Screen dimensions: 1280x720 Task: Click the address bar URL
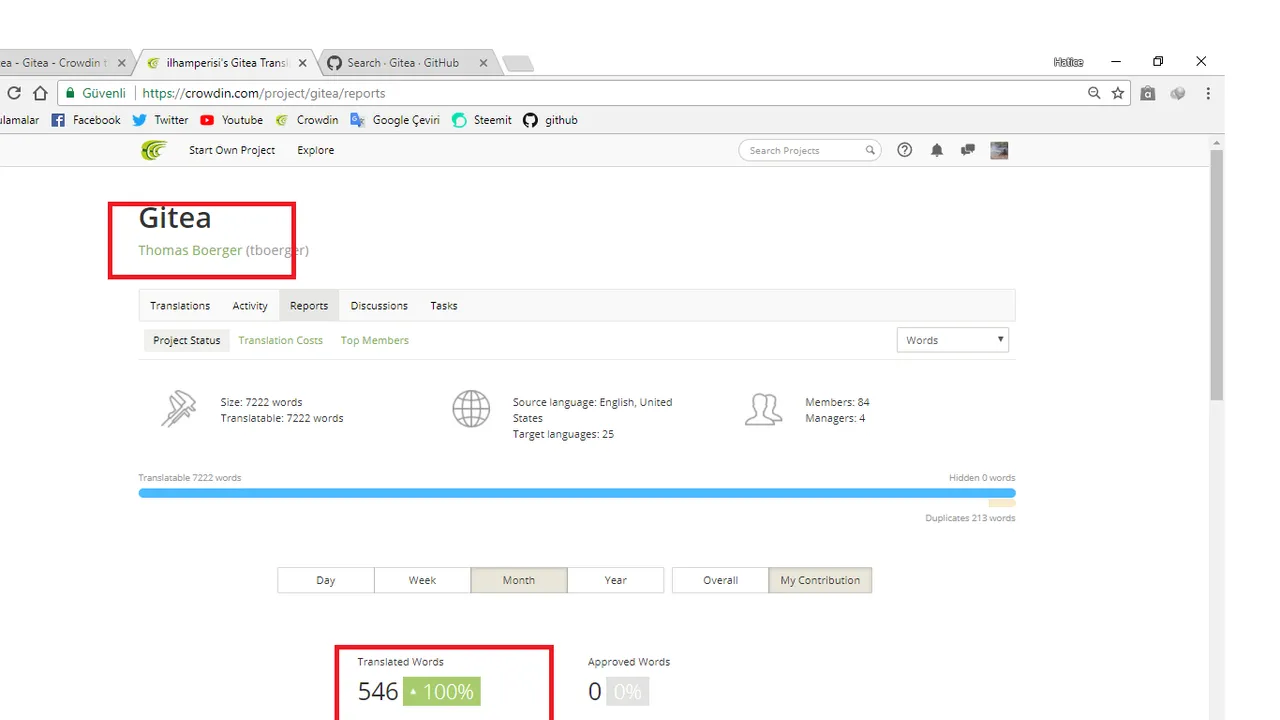(264, 93)
